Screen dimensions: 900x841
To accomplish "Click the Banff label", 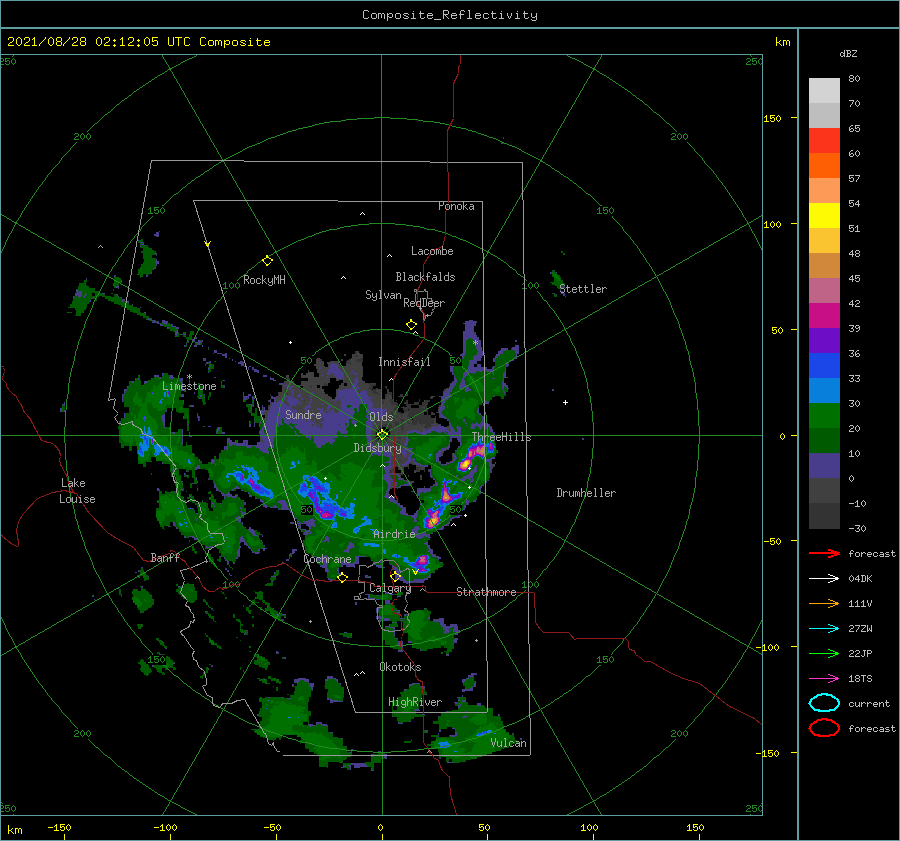I will click(x=165, y=558).
